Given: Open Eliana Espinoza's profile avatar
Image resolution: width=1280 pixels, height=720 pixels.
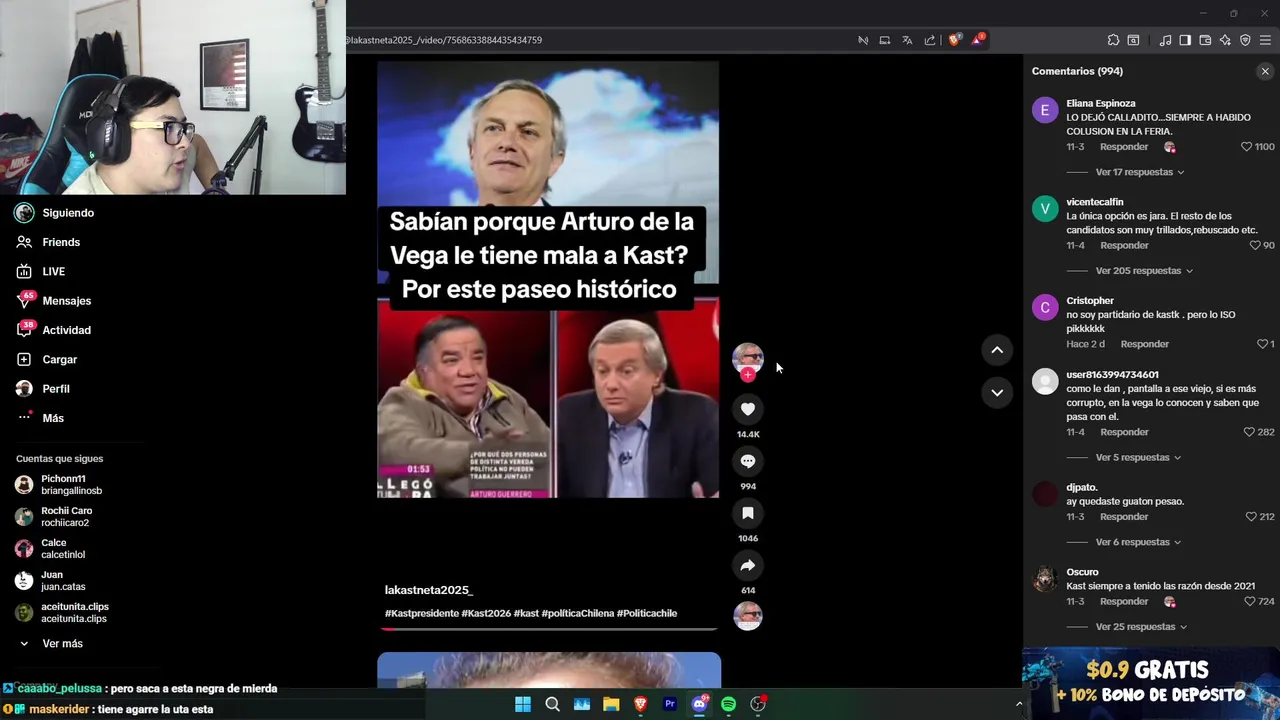Looking at the screenshot, I should 1045,110.
